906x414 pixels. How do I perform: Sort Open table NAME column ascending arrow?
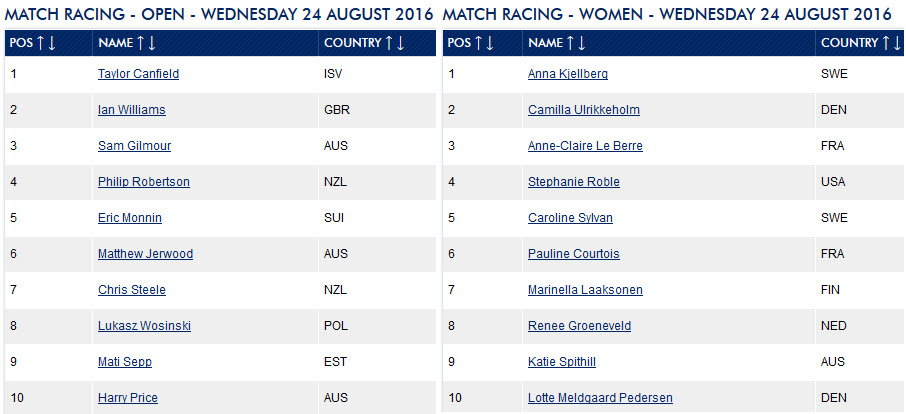pyautogui.click(x=140, y=43)
